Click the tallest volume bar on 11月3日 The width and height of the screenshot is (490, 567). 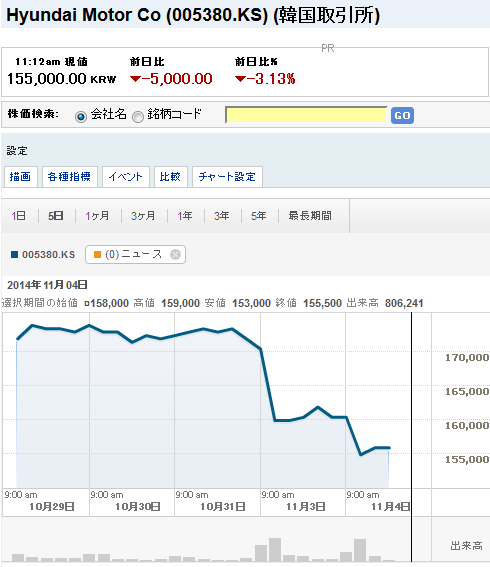275,550
